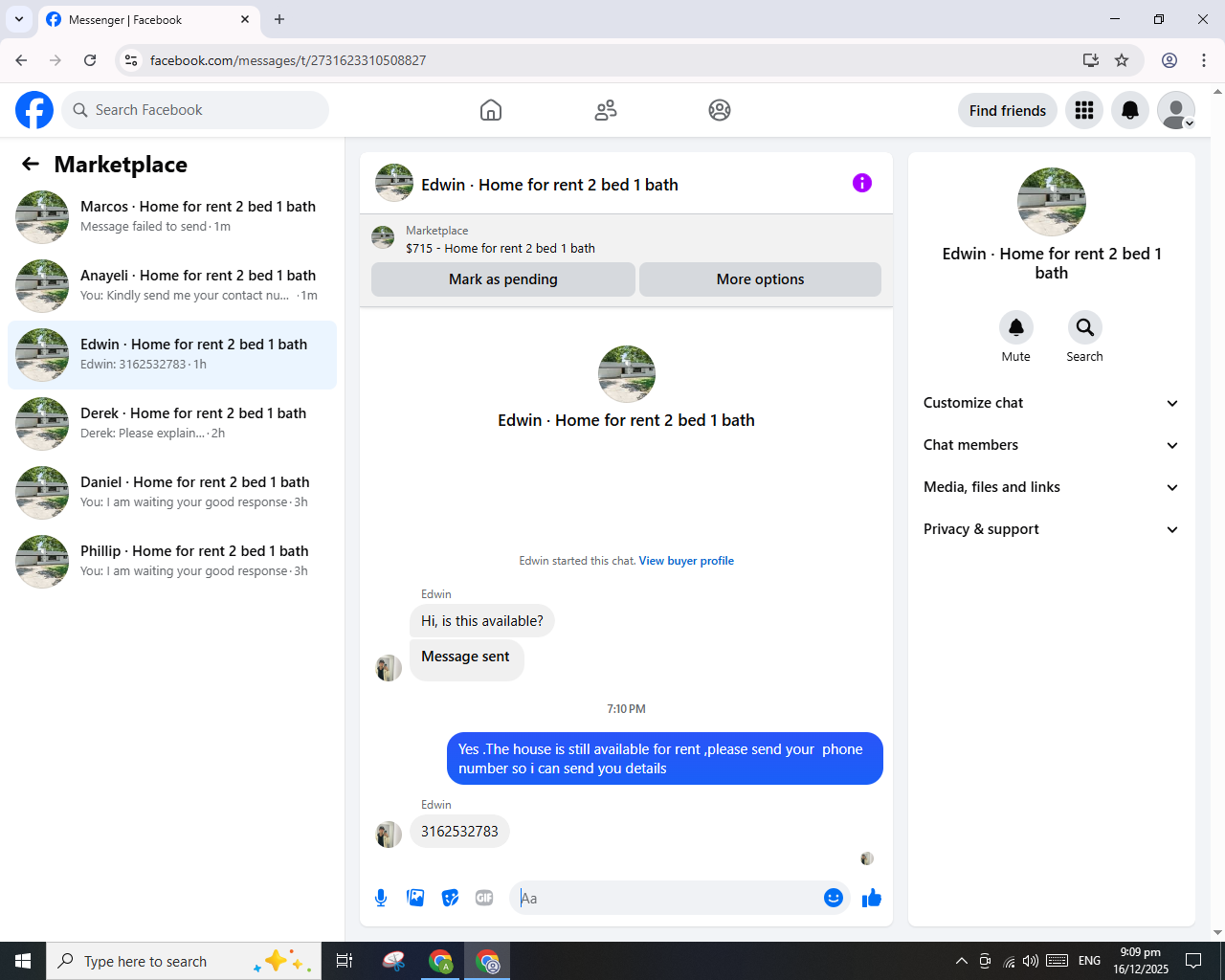Click the browser address bar URL
Image resolution: width=1225 pixels, height=980 pixels.
pyautogui.click(x=288, y=60)
